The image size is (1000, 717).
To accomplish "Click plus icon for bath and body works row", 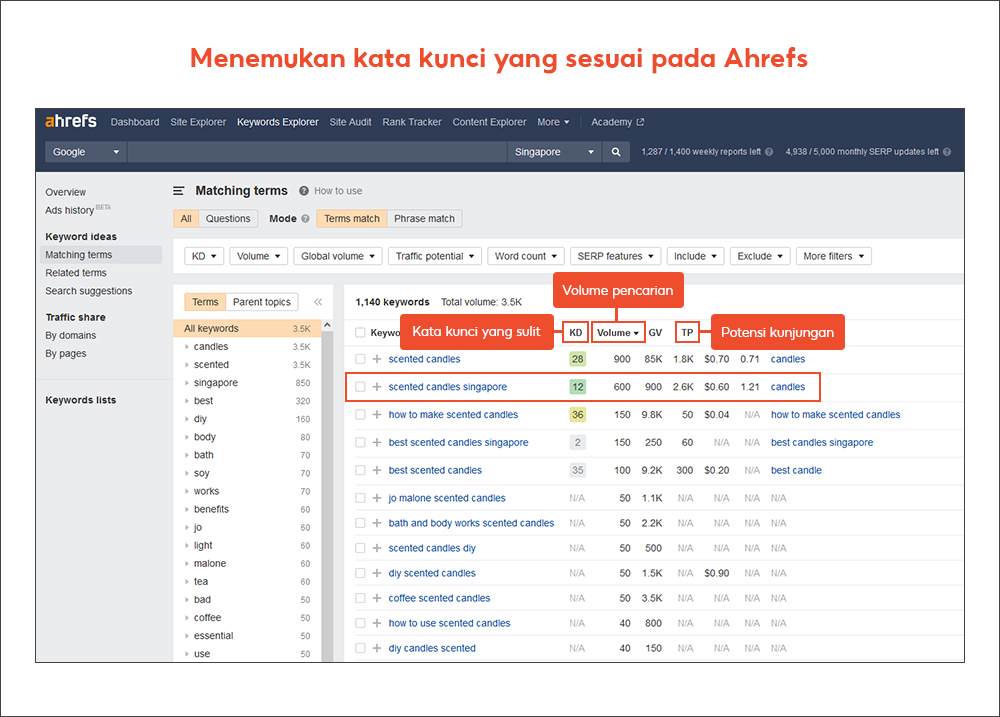I will [x=377, y=523].
